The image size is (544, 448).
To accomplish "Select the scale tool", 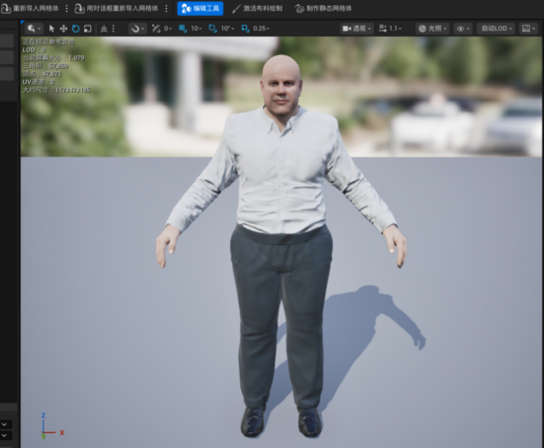I will click(87, 28).
